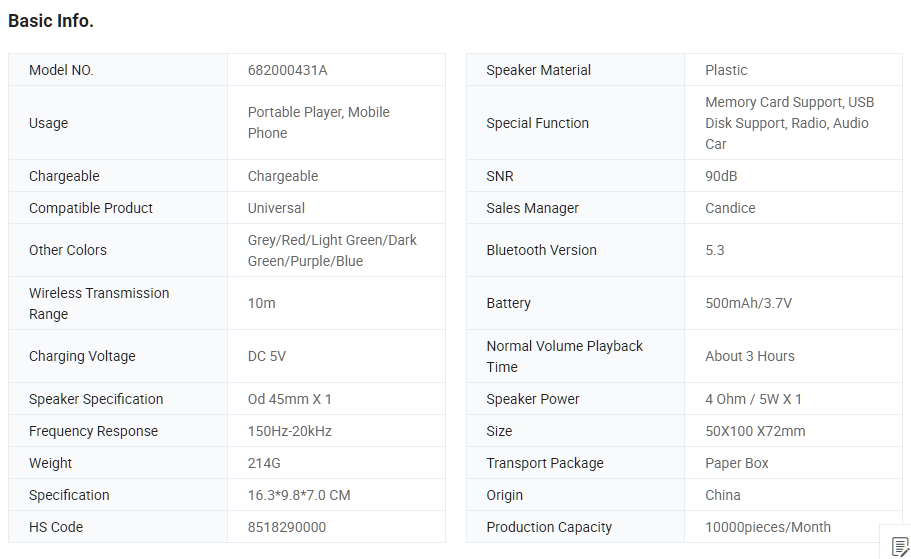Click the 'Speaker Specification' label
Screen dimensions: 911x559
click(96, 399)
